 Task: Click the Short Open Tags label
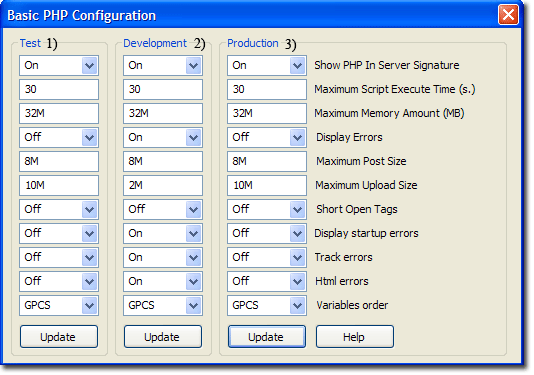(357, 209)
